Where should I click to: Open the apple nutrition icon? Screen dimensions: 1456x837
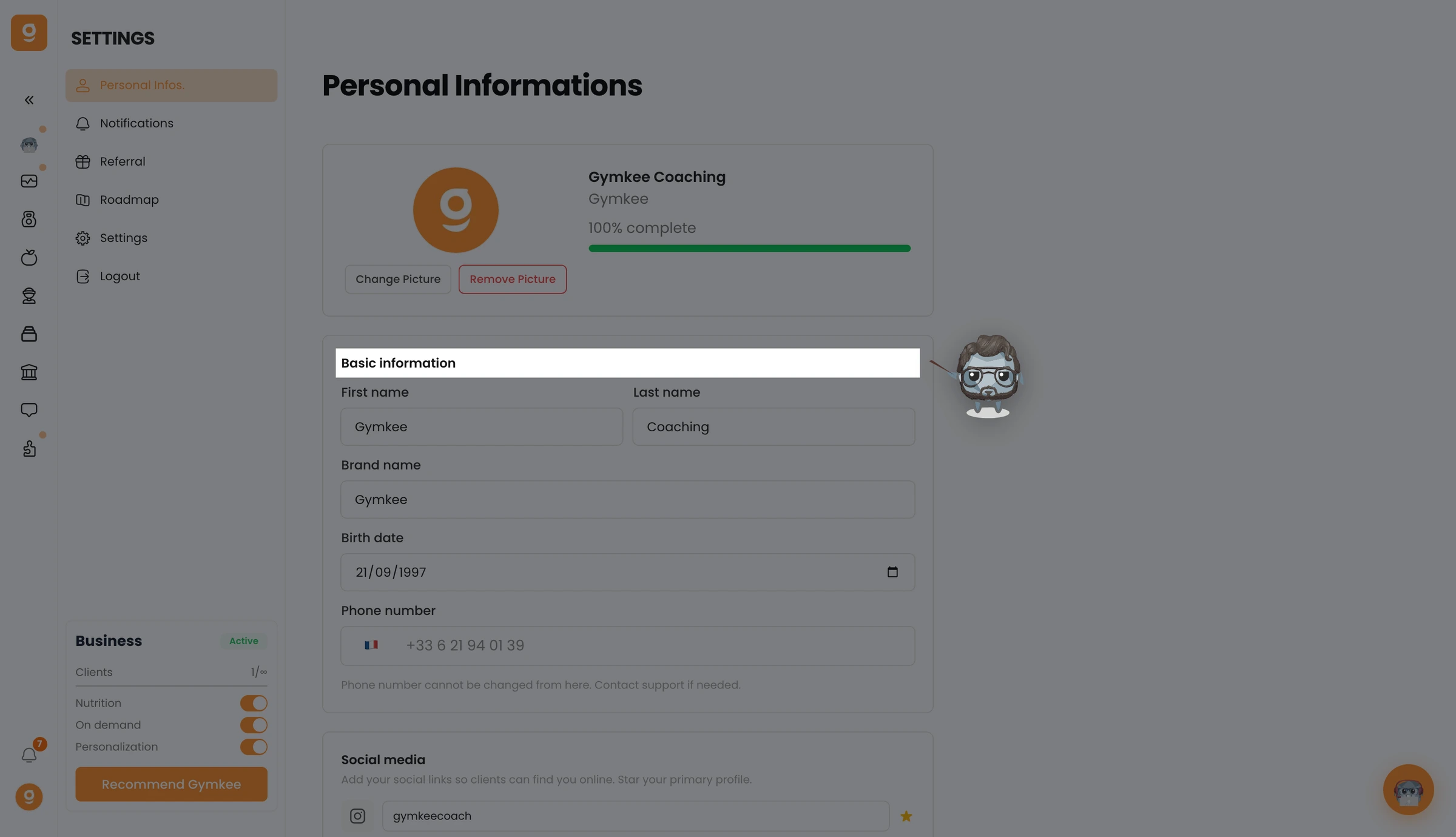point(29,257)
